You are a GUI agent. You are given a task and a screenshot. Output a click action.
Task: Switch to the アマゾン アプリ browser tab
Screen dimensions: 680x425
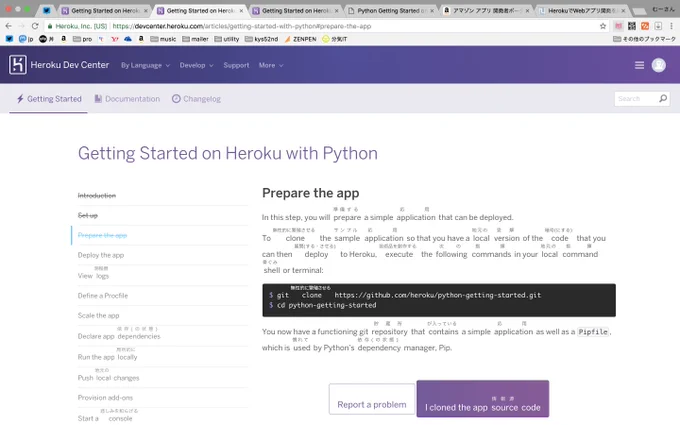pos(486,10)
